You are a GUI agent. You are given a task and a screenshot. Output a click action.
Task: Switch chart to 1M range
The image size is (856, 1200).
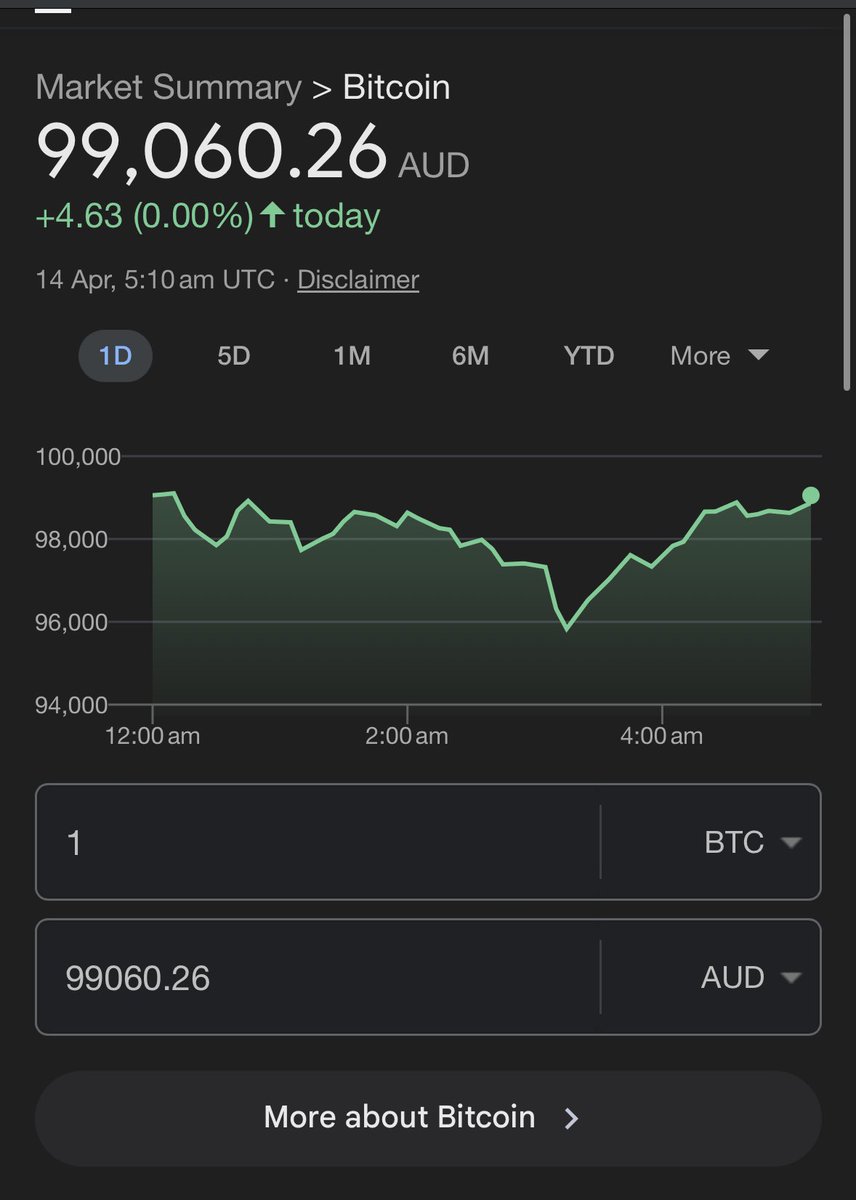click(x=352, y=356)
